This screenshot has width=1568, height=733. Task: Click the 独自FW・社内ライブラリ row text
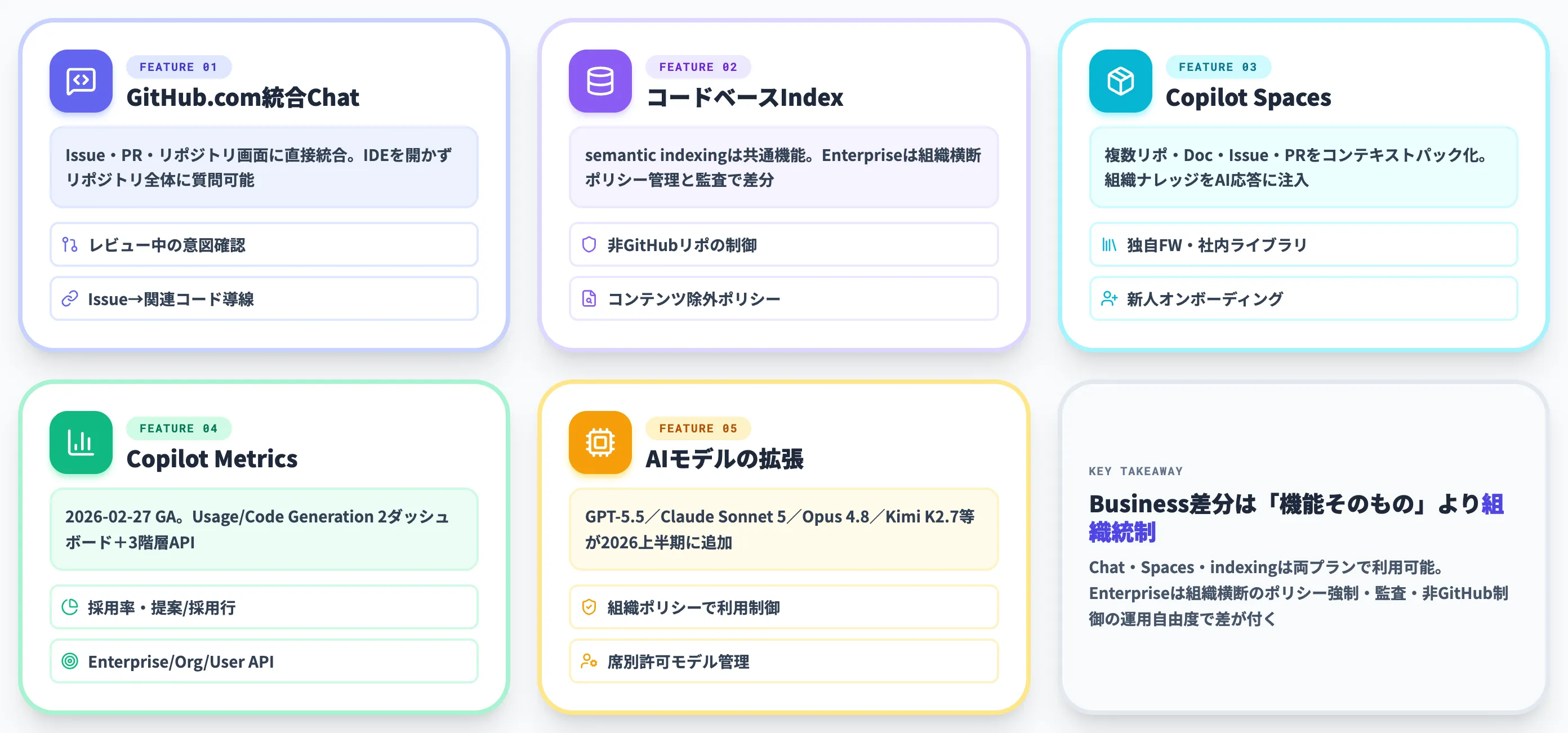click(1217, 244)
